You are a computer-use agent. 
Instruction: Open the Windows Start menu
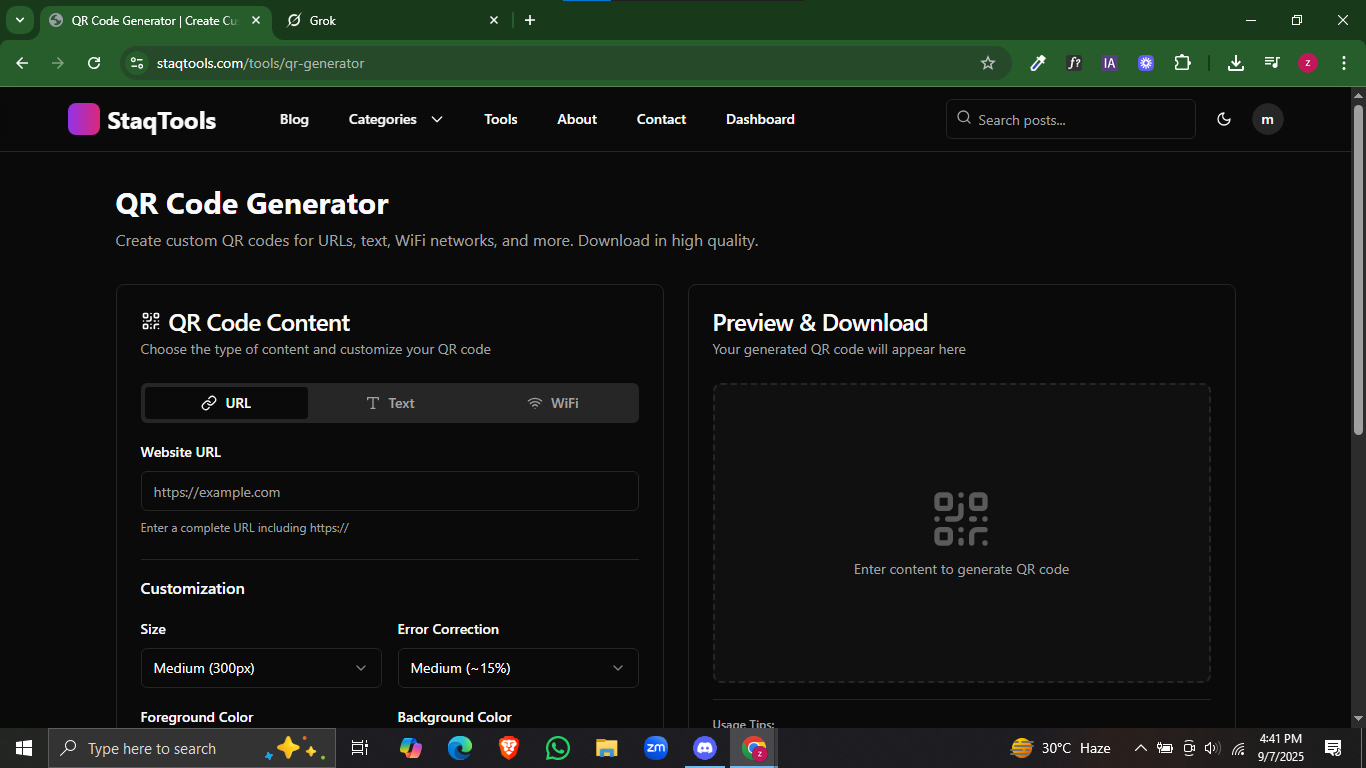click(24, 748)
